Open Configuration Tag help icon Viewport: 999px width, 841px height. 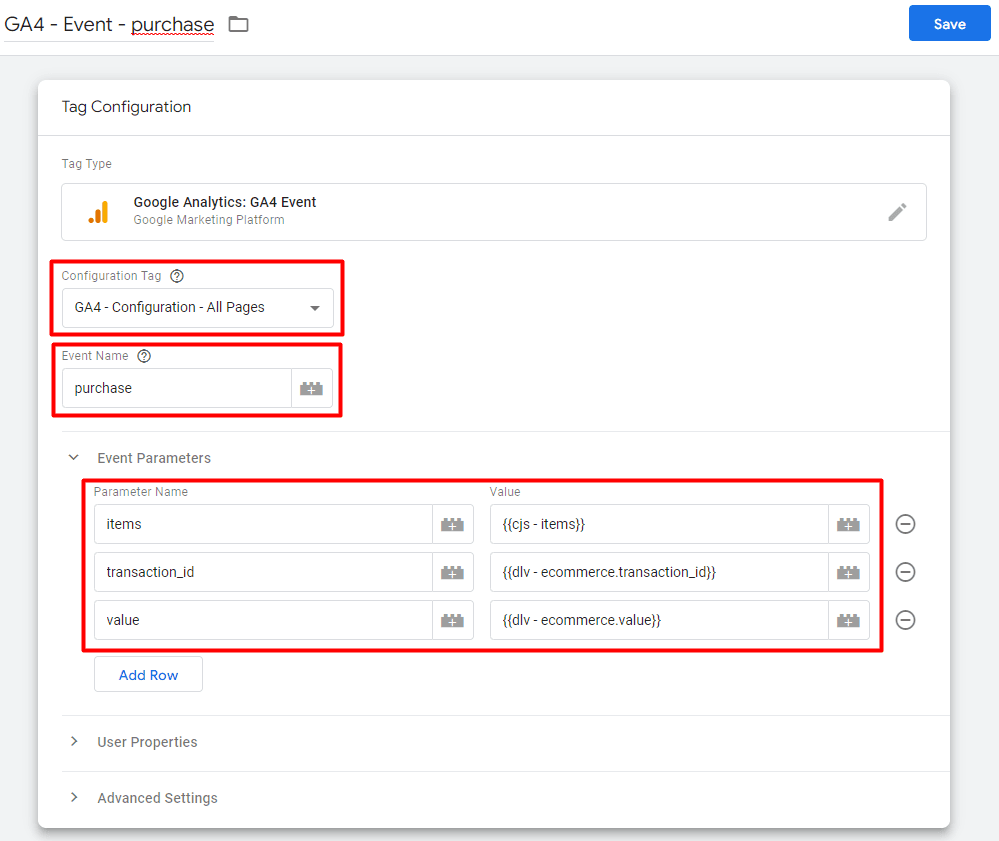[x=177, y=276]
